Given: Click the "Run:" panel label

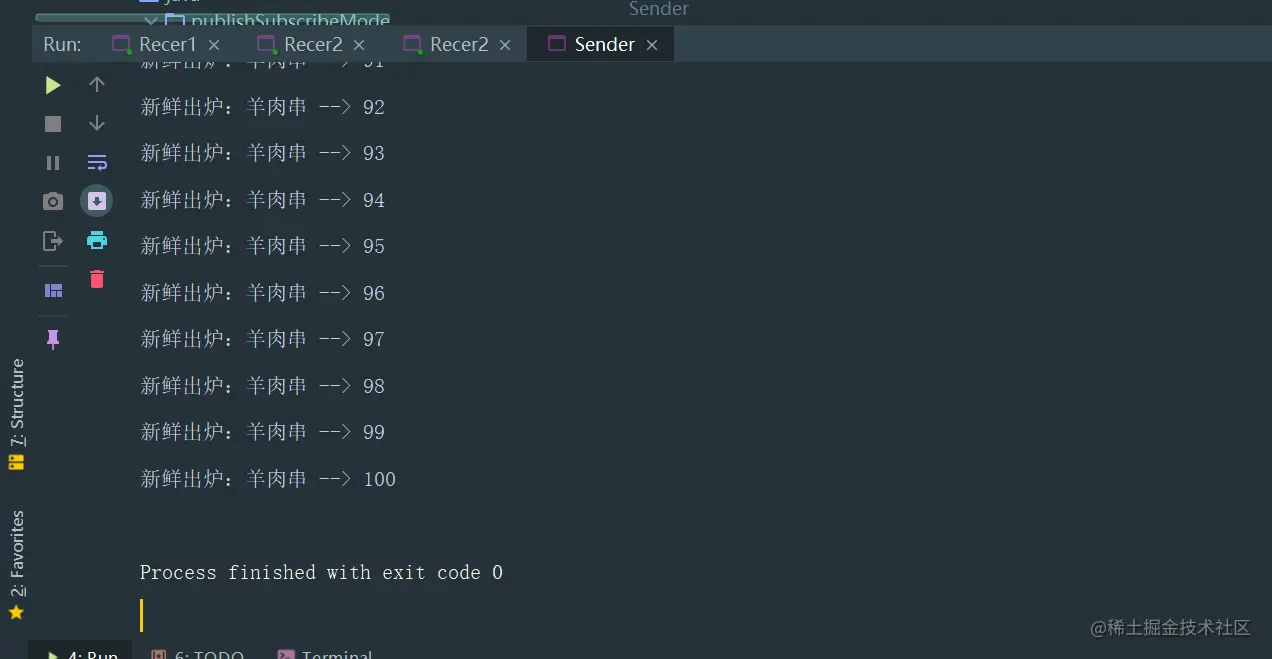Looking at the screenshot, I should pos(62,44).
